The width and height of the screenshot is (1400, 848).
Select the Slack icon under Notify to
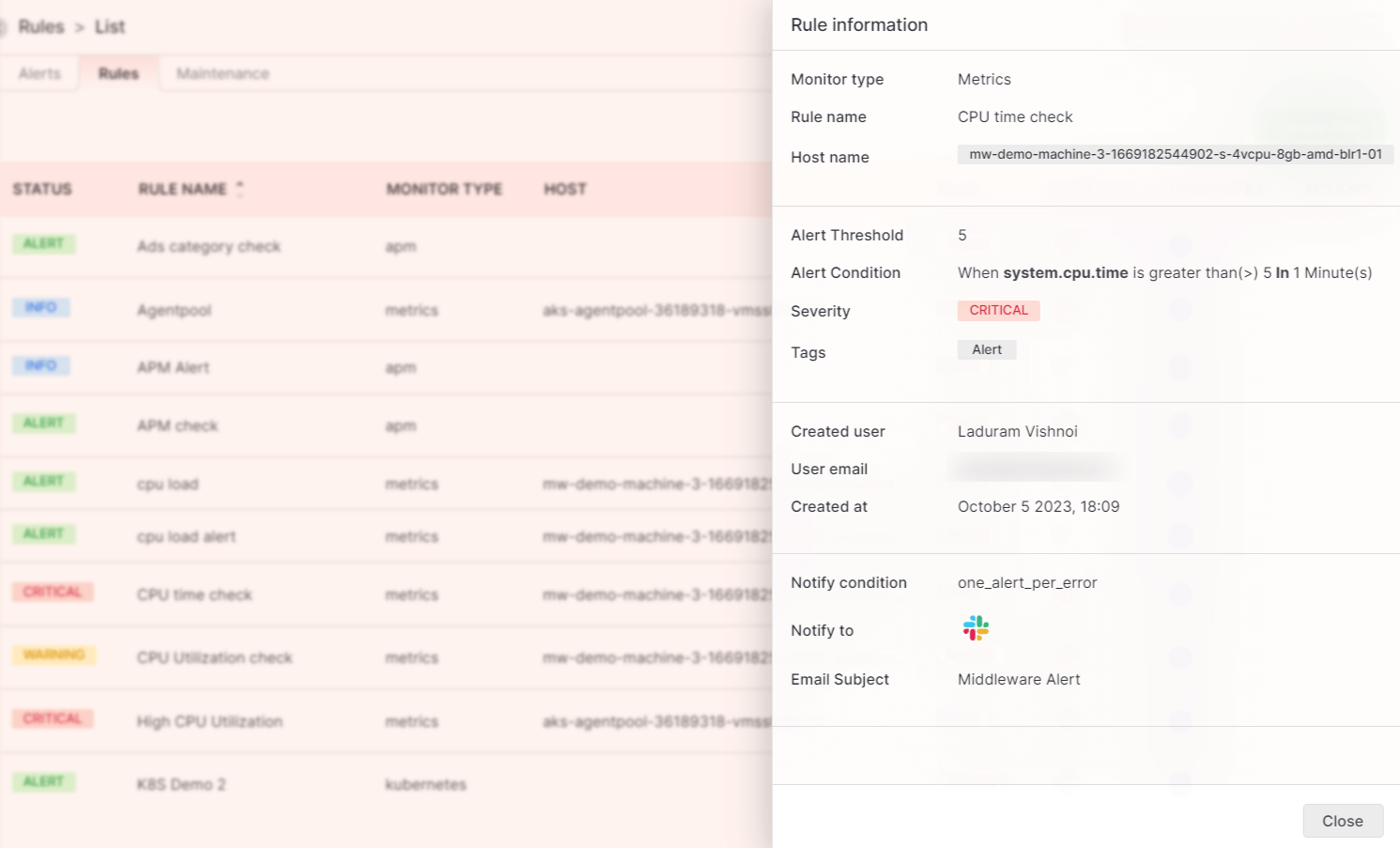[975, 627]
